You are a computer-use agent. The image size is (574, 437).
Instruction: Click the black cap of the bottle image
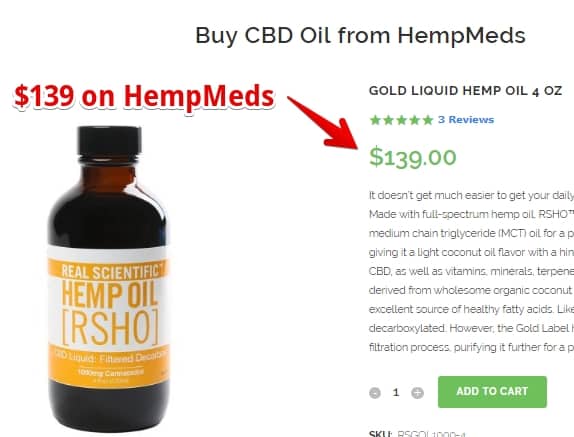click(x=109, y=141)
